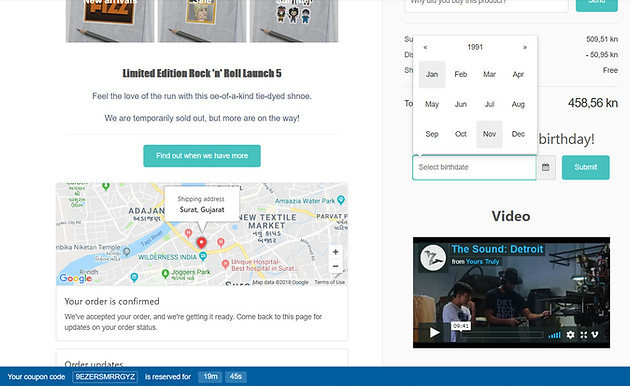Click Yours Truly profile avatar in video
The height and width of the screenshot is (386, 630).
pyautogui.click(x=433, y=258)
